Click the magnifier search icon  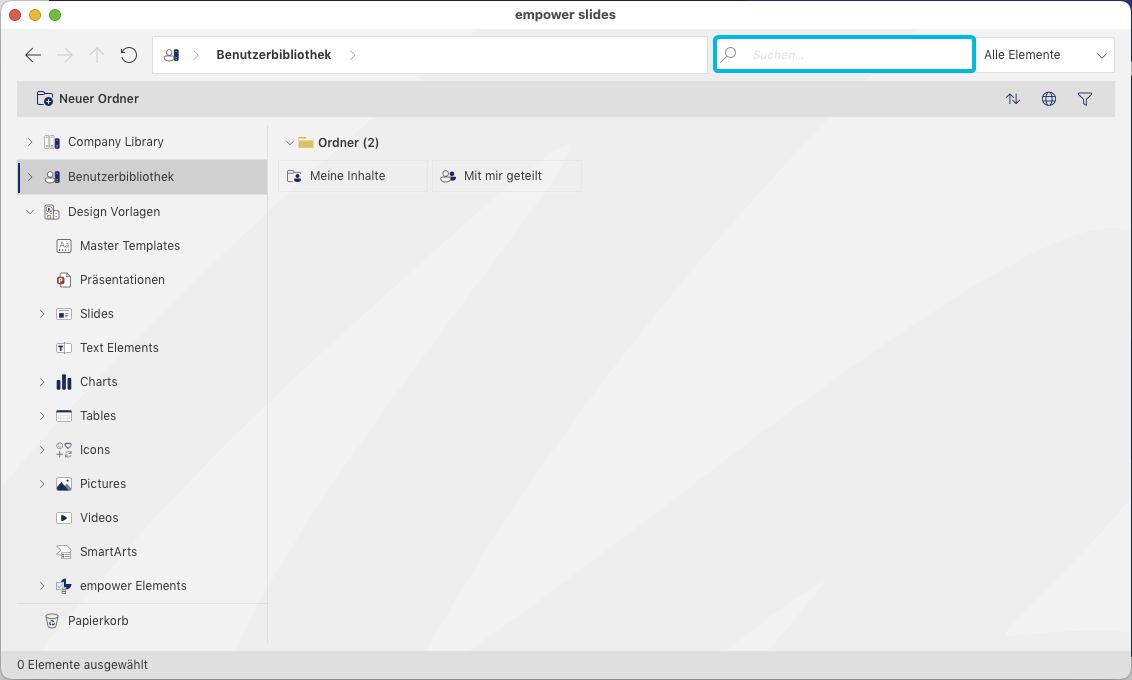pyautogui.click(x=729, y=54)
